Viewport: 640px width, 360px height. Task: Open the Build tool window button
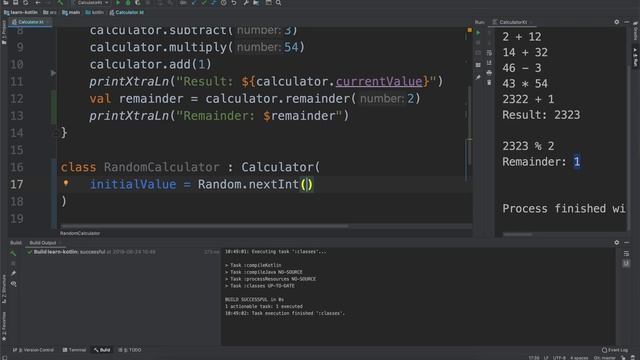[102, 350]
